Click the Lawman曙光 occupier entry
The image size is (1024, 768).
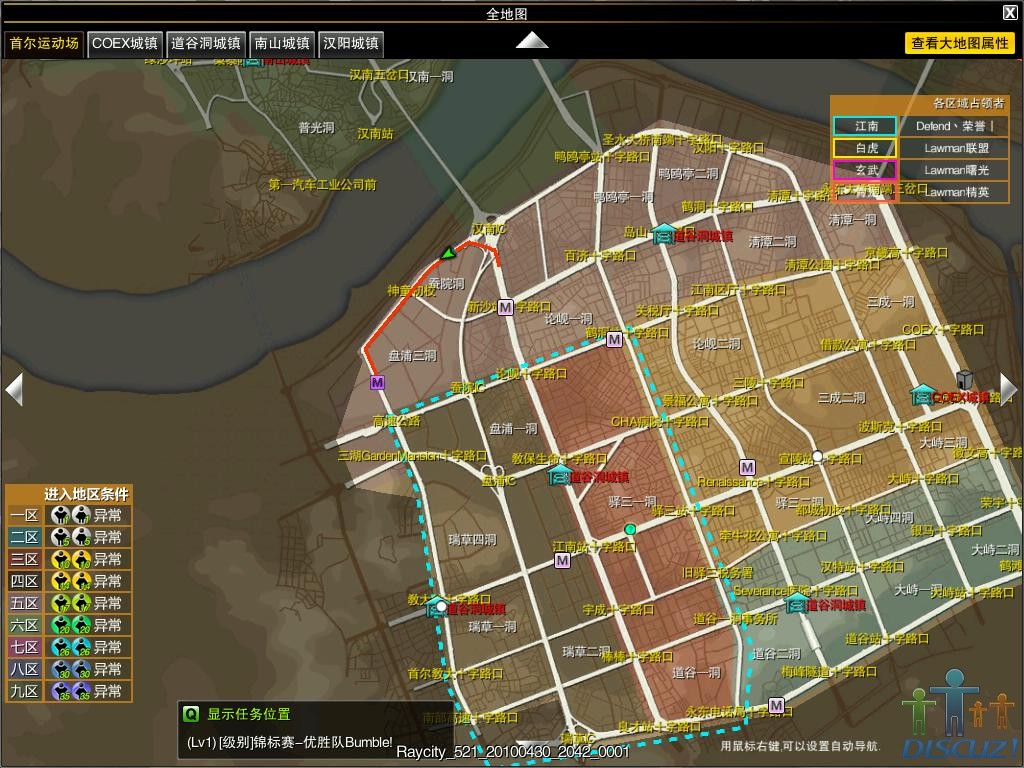point(954,170)
